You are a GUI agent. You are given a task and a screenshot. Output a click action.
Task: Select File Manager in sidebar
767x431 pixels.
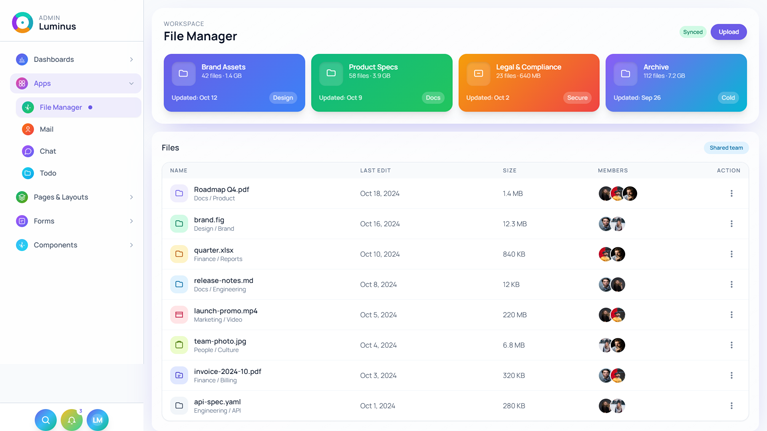pos(61,107)
